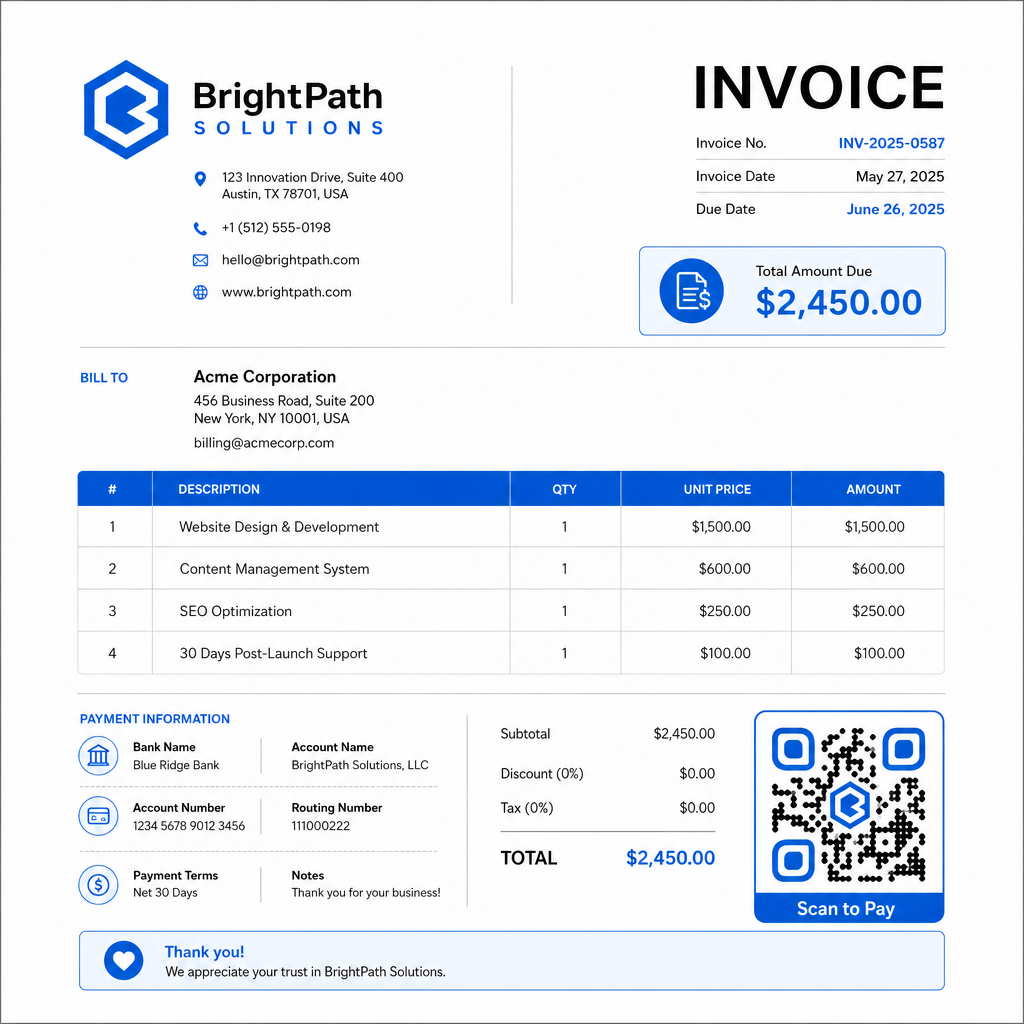The height and width of the screenshot is (1024, 1024).
Task: Click the email envelope icon
Action: [x=200, y=261]
